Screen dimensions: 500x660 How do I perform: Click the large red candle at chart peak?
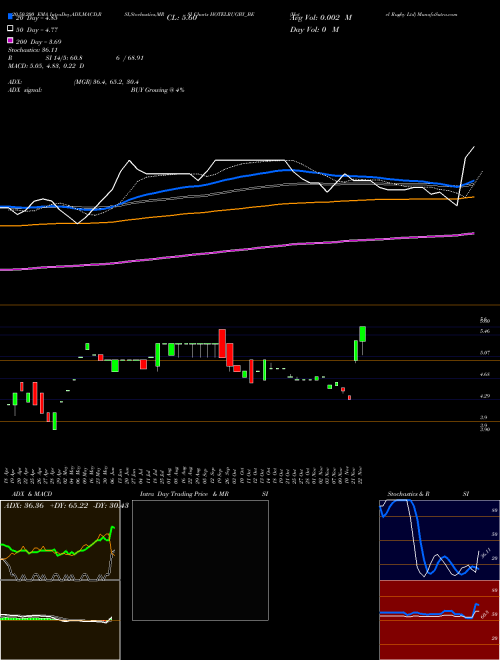tap(222, 343)
